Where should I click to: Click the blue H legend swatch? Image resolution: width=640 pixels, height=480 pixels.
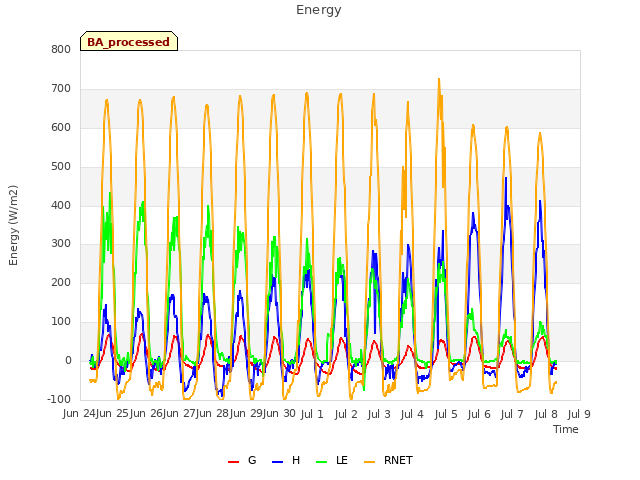click(277, 461)
